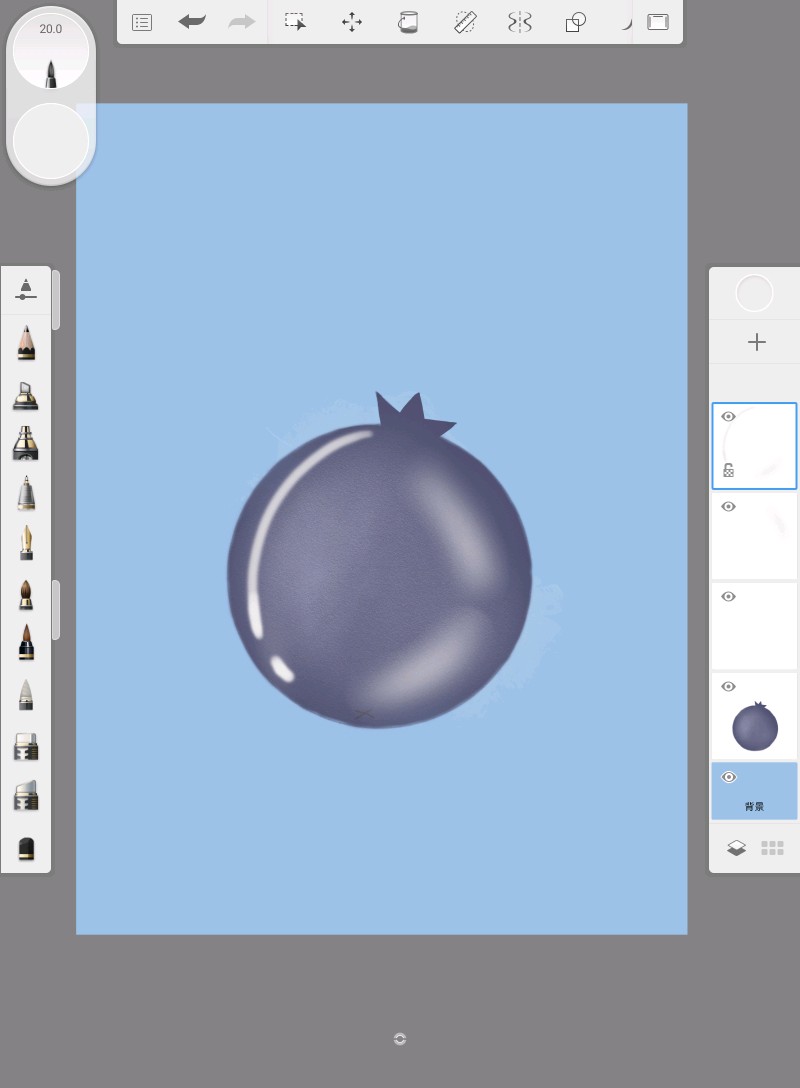Expand the bottom toolbar handle
Image resolution: width=800 pixels, height=1088 pixels.
[400, 1039]
